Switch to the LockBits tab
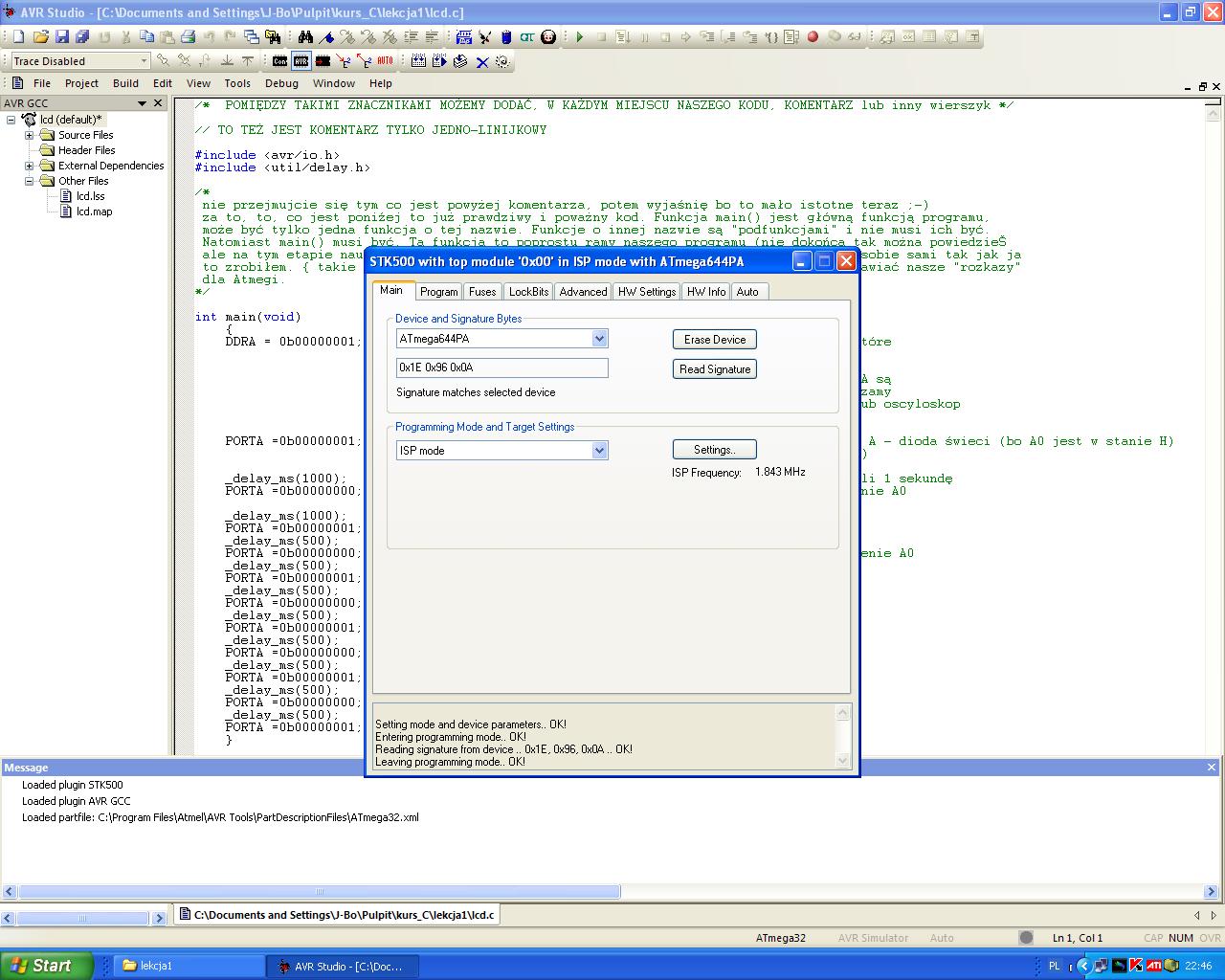The height and width of the screenshot is (980, 1225). tap(528, 292)
